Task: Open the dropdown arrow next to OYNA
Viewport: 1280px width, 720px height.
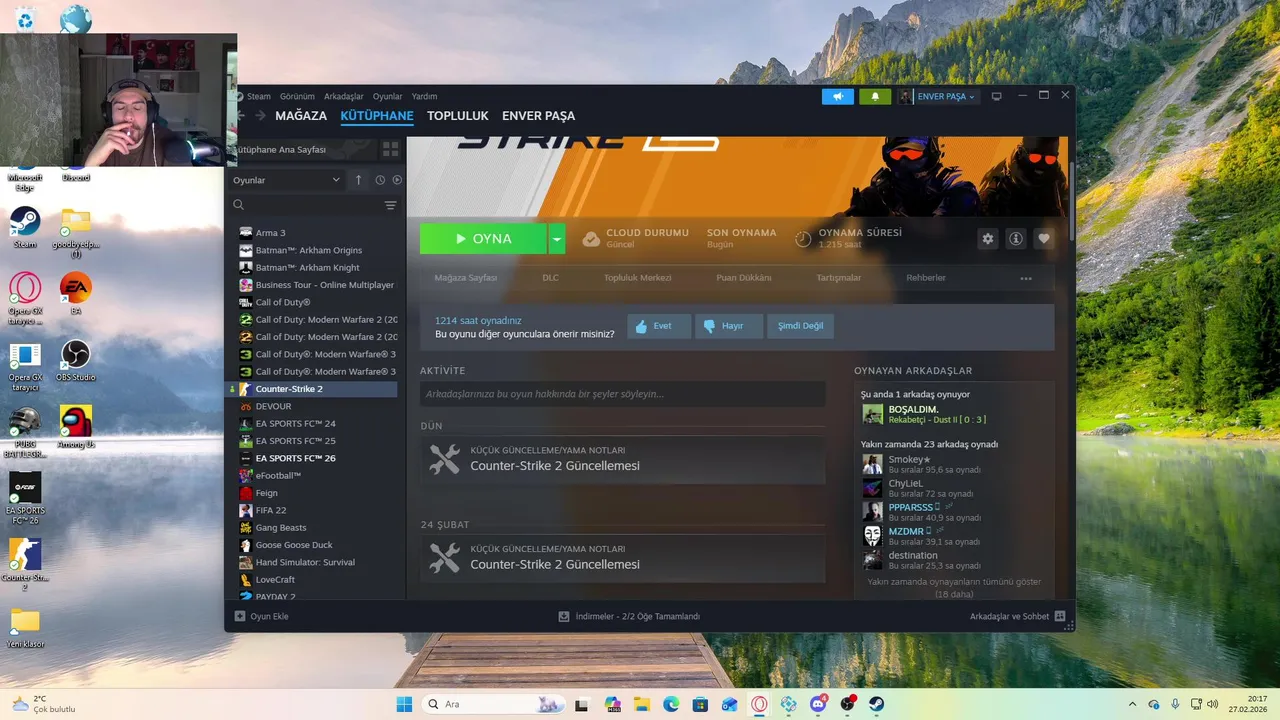Action: pos(557,239)
